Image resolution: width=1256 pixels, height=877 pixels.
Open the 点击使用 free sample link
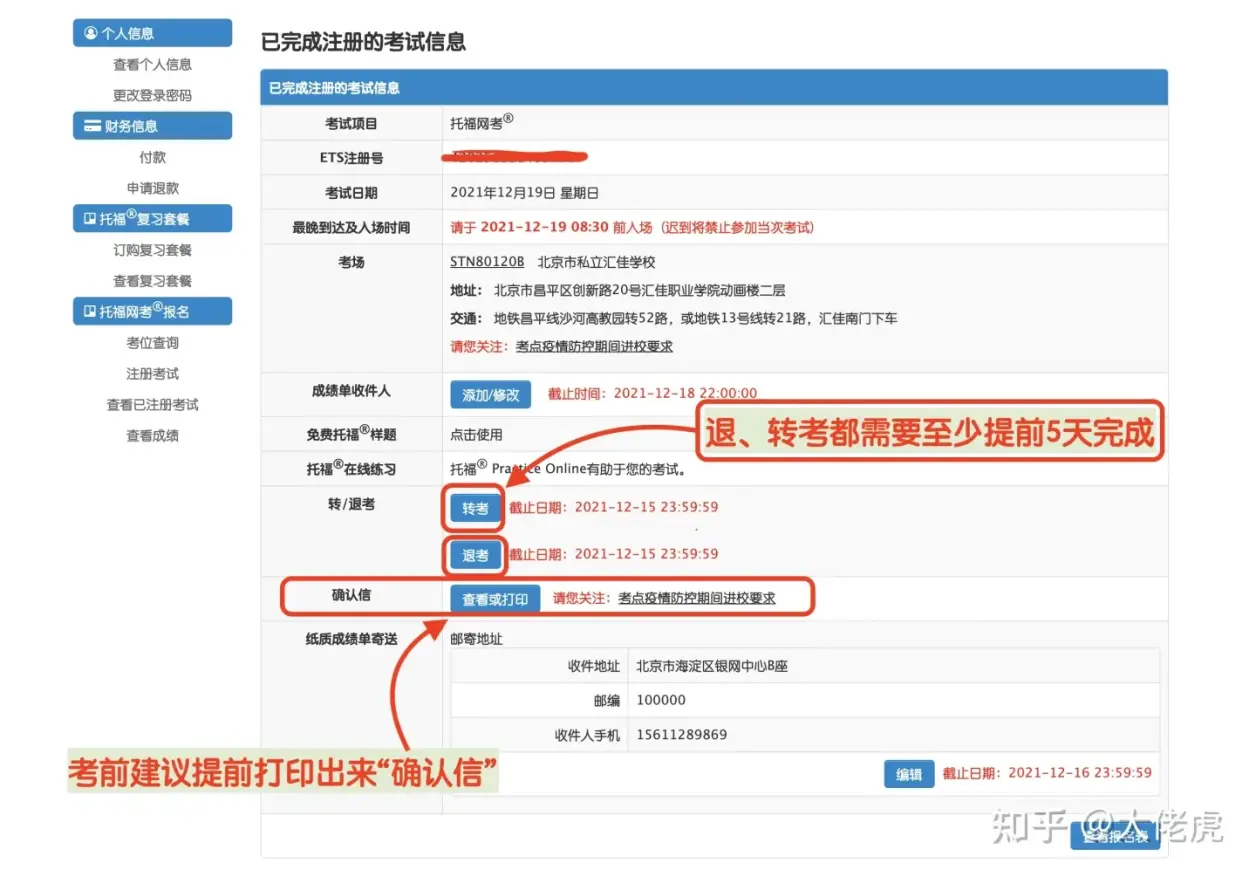pyautogui.click(x=476, y=435)
